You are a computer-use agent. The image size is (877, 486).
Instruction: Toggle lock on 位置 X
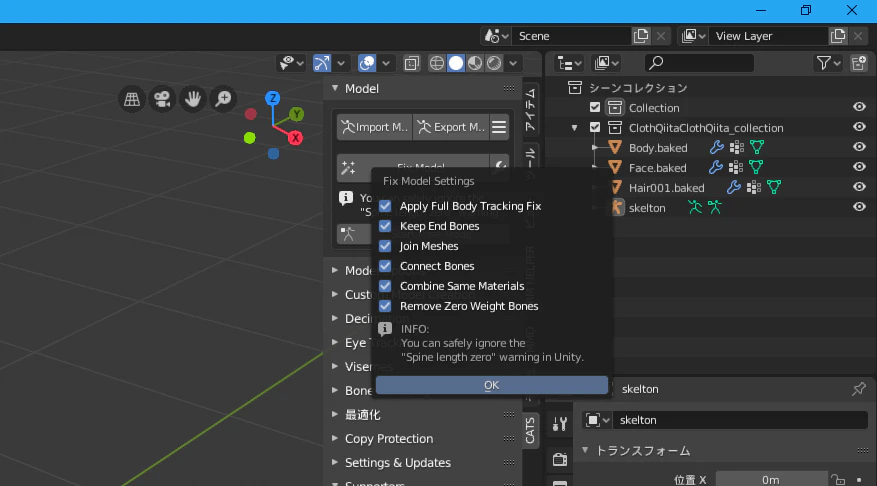coord(837,479)
